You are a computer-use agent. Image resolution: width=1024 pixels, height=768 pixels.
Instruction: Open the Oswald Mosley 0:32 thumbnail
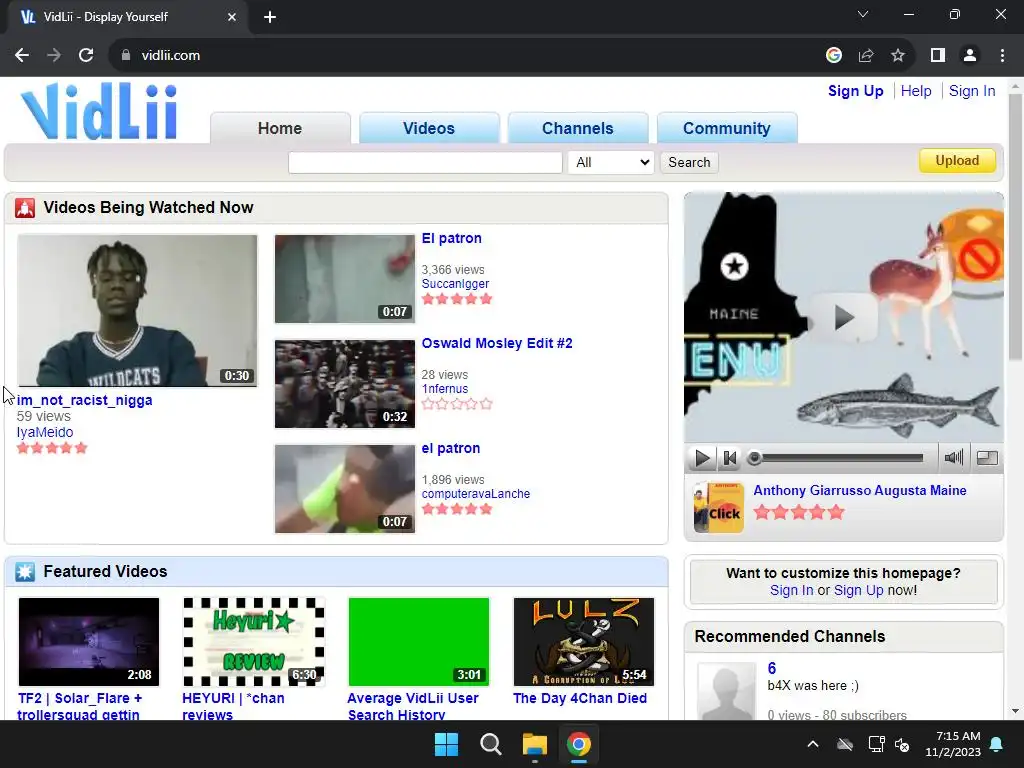345,384
